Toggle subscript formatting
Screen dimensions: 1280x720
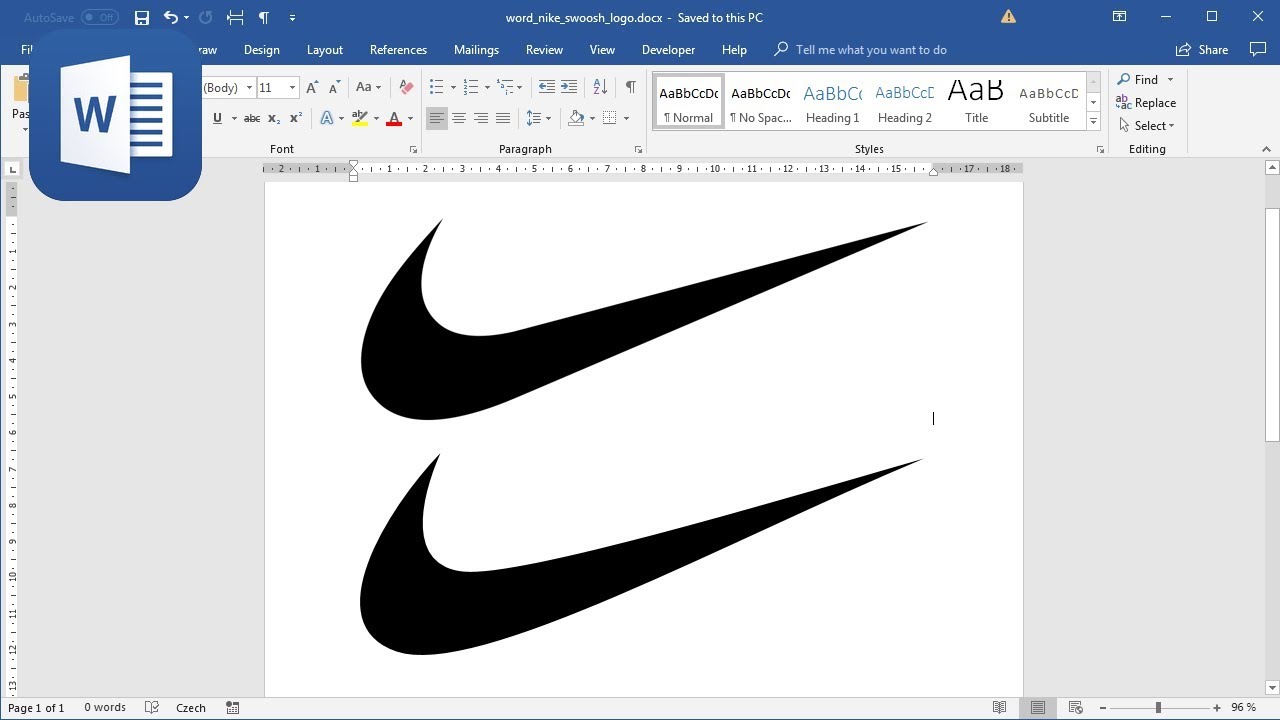click(x=274, y=118)
